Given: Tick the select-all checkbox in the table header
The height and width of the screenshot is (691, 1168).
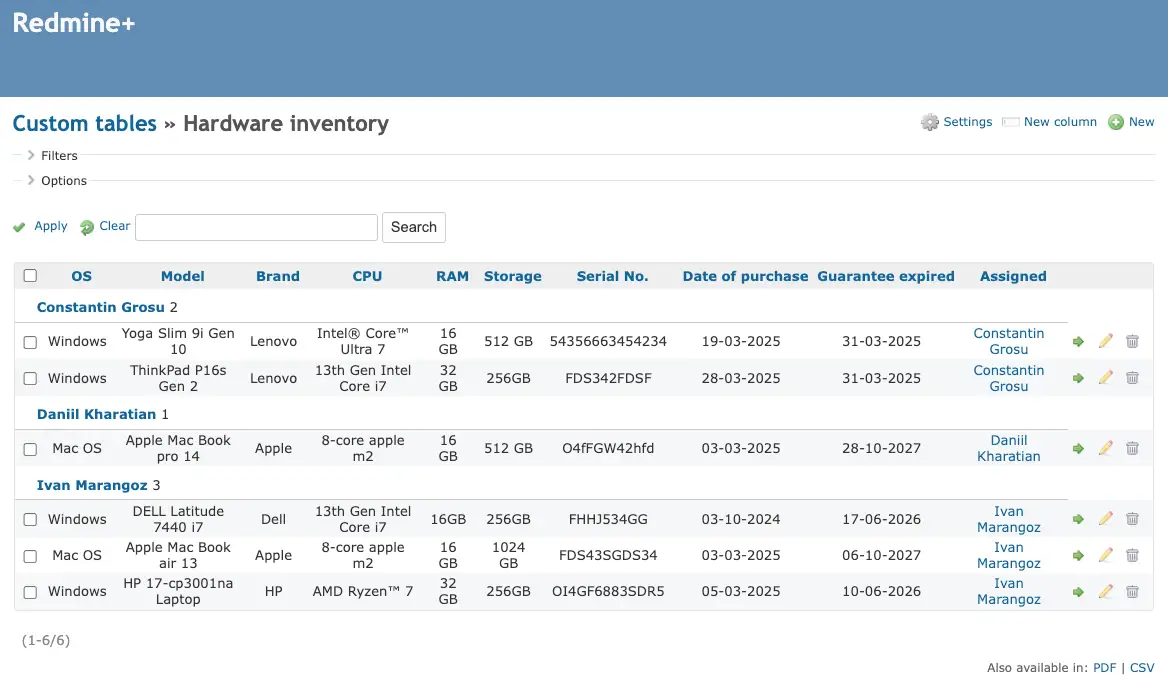Looking at the screenshot, I should (x=29, y=275).
